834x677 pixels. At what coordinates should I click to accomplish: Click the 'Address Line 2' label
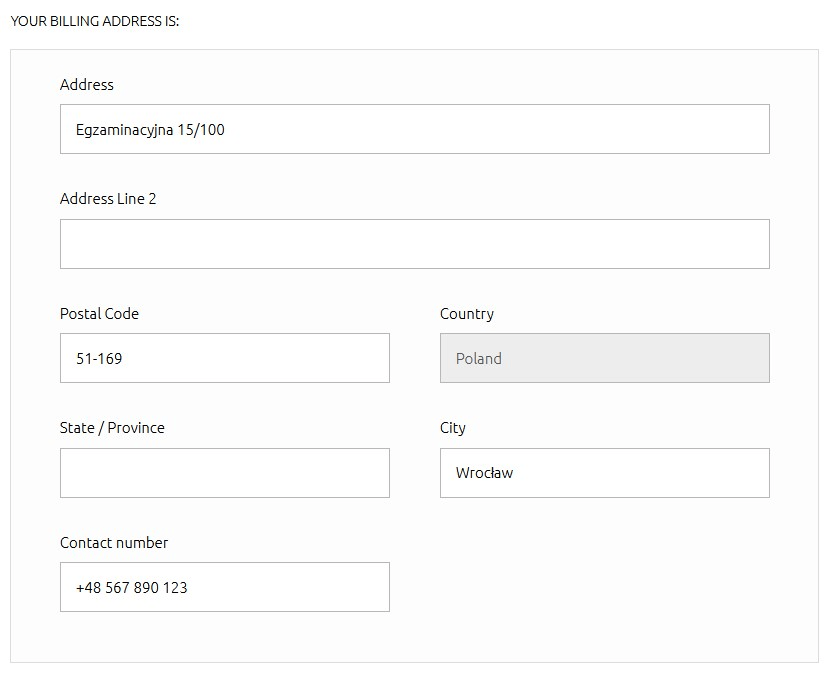tap(108, 199)
